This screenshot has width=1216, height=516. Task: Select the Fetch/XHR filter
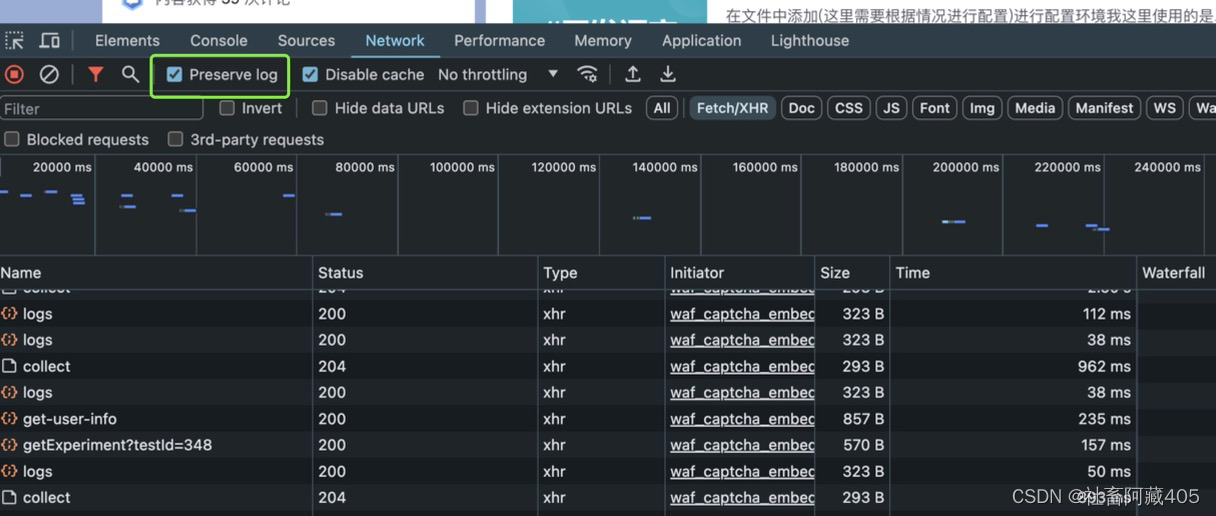point(732,108)
